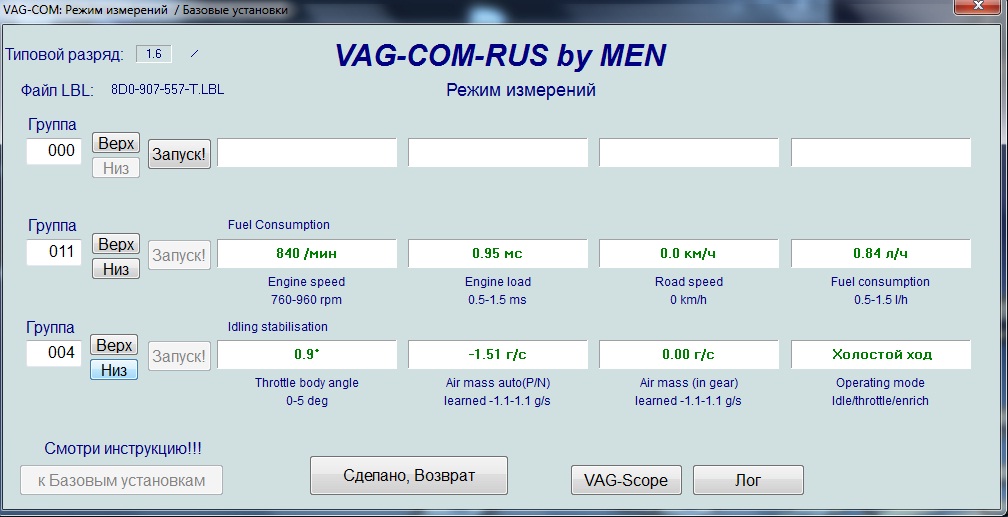This screenshot has height=517, width=1008.
Task: Click the first empty value field of group 000
Action: coord(307,153)
